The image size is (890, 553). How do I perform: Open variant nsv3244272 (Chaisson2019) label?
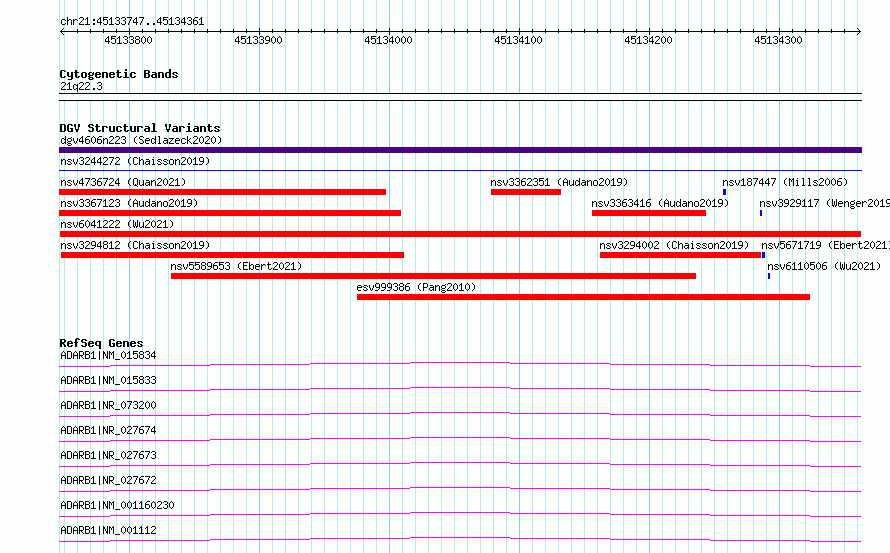point(135,161)
